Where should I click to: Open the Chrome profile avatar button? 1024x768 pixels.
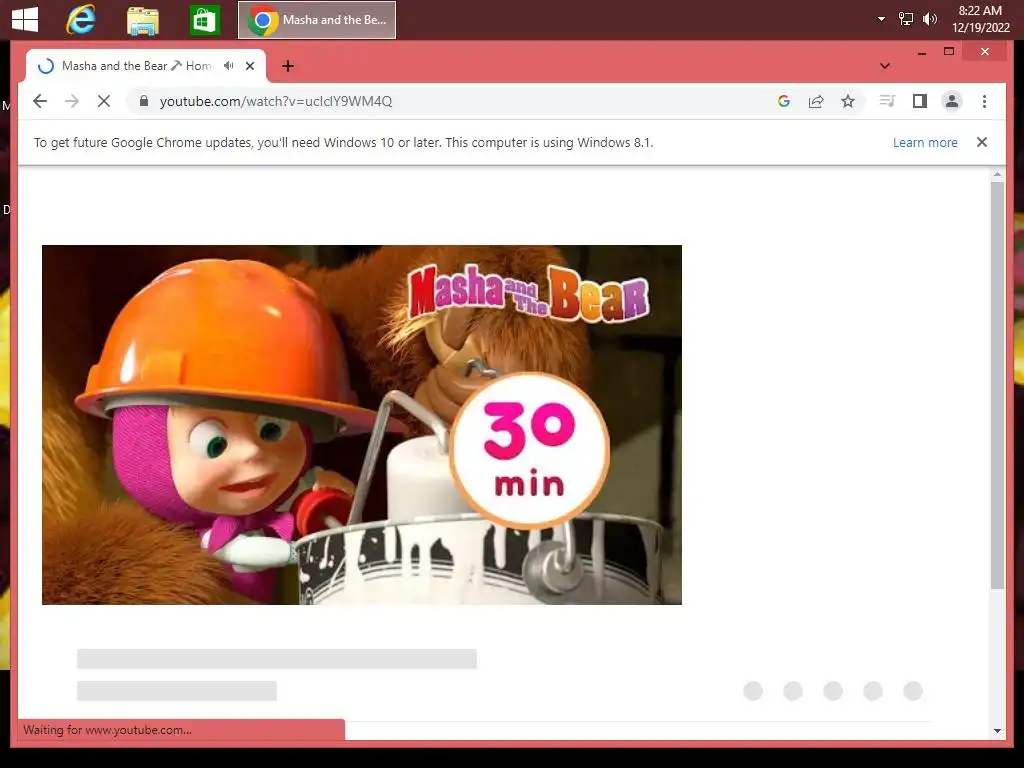(952, 101)
